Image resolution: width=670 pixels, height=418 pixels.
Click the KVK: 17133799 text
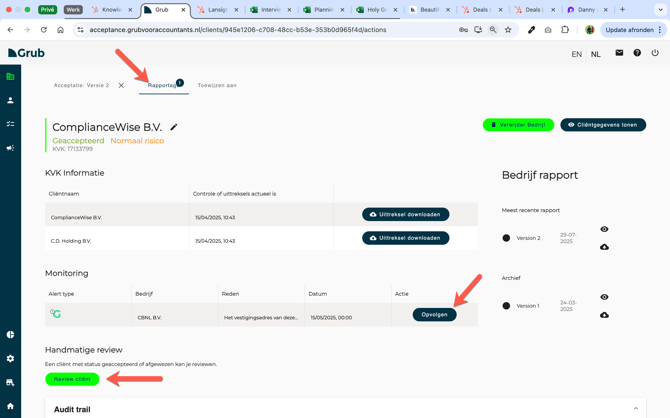tap(72, 149)
